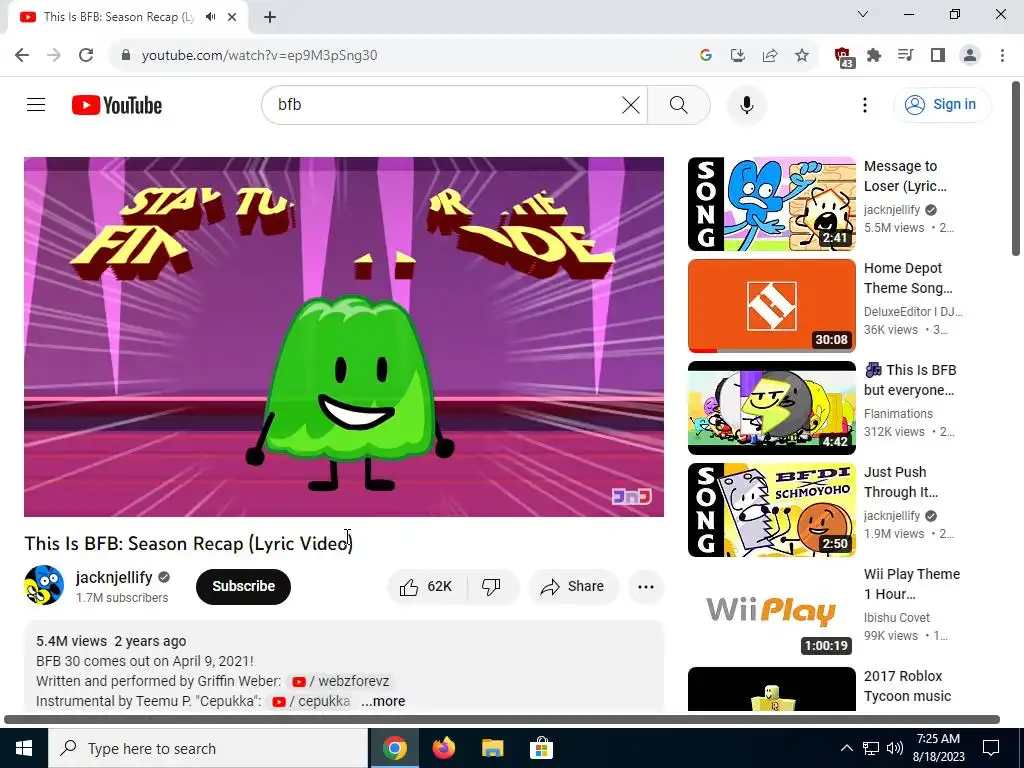The height and width of the screenshot is (768, 1024).
Task: Click the install app icon in address bar
Action: point(737,55)
